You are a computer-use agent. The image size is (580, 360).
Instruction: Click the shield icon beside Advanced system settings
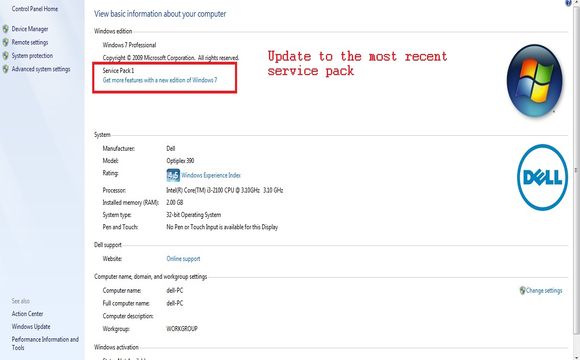click(x=5, y=69)
